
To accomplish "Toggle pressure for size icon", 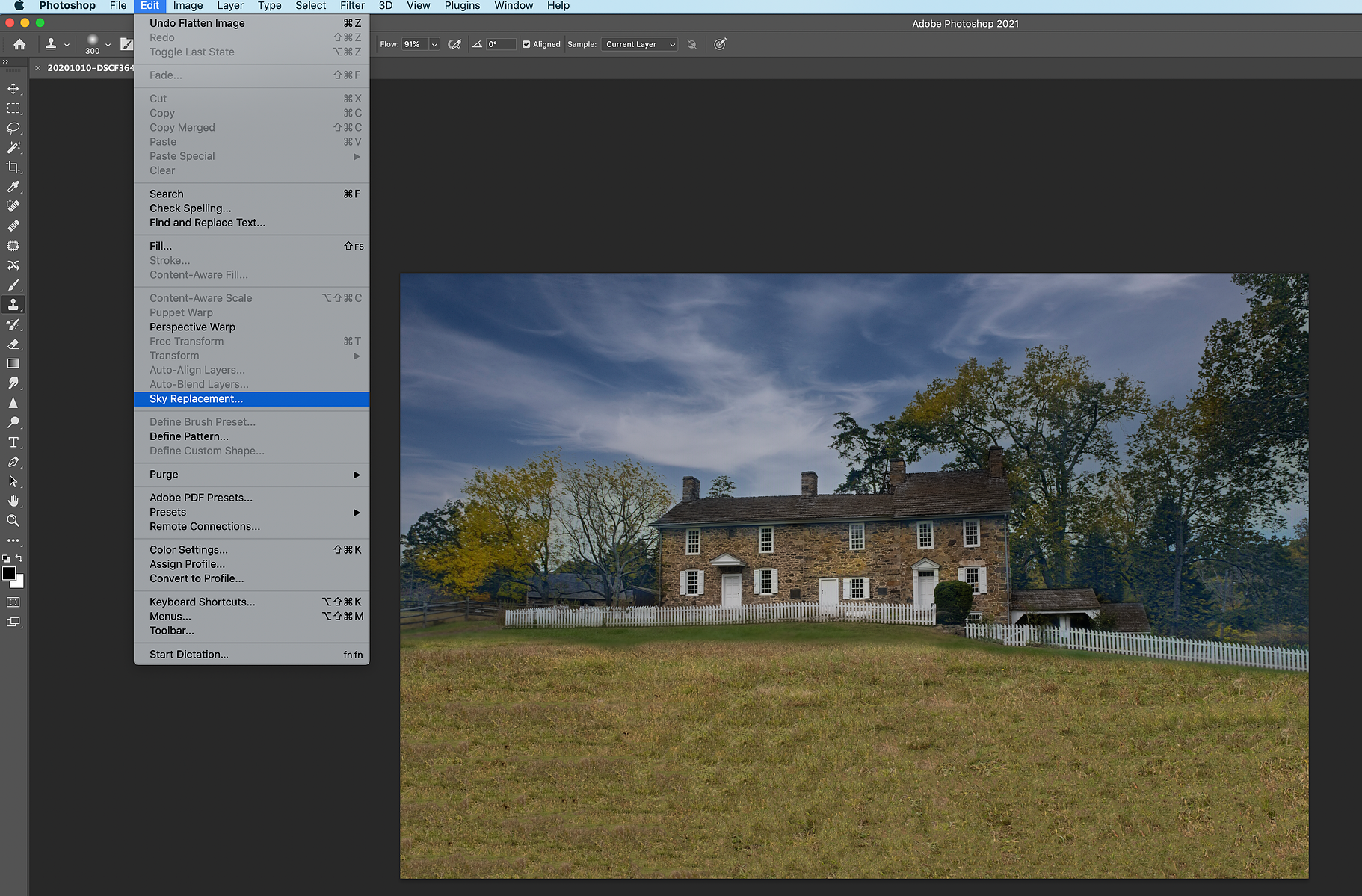I will (x=720, y=44).
